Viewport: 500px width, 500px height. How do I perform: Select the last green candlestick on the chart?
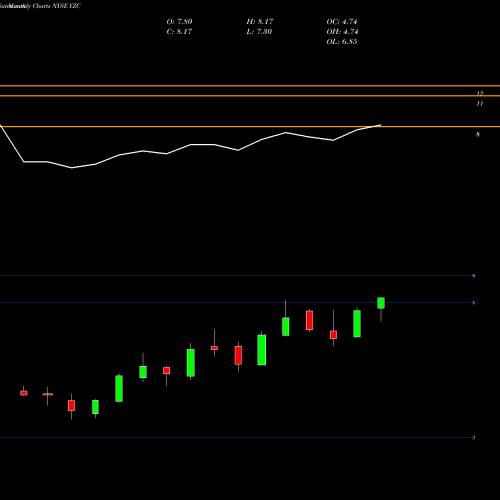pyautogui.click(x=381, y=303)
